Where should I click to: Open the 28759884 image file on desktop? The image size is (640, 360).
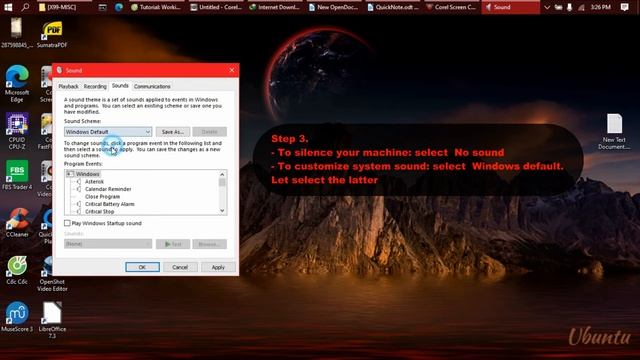point(17,33)
